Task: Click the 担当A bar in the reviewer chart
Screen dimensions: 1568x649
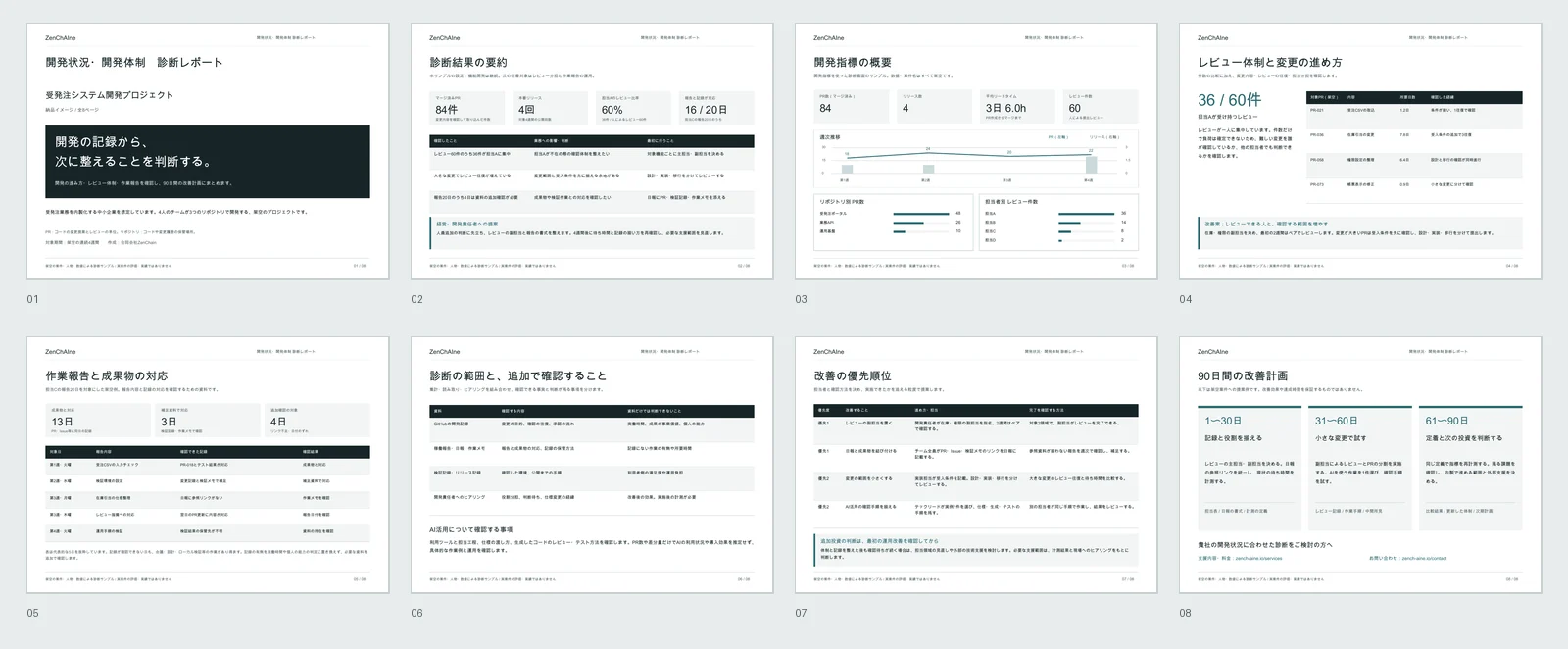Action: point(1086,213)
